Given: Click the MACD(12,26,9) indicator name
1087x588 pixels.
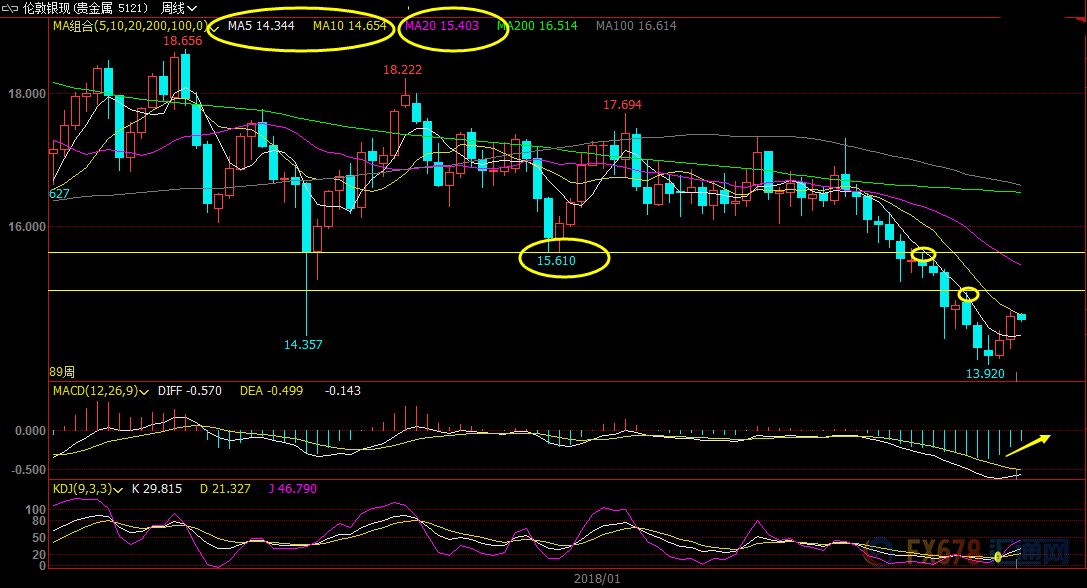Looking at the screenshot, I should 96,391.
